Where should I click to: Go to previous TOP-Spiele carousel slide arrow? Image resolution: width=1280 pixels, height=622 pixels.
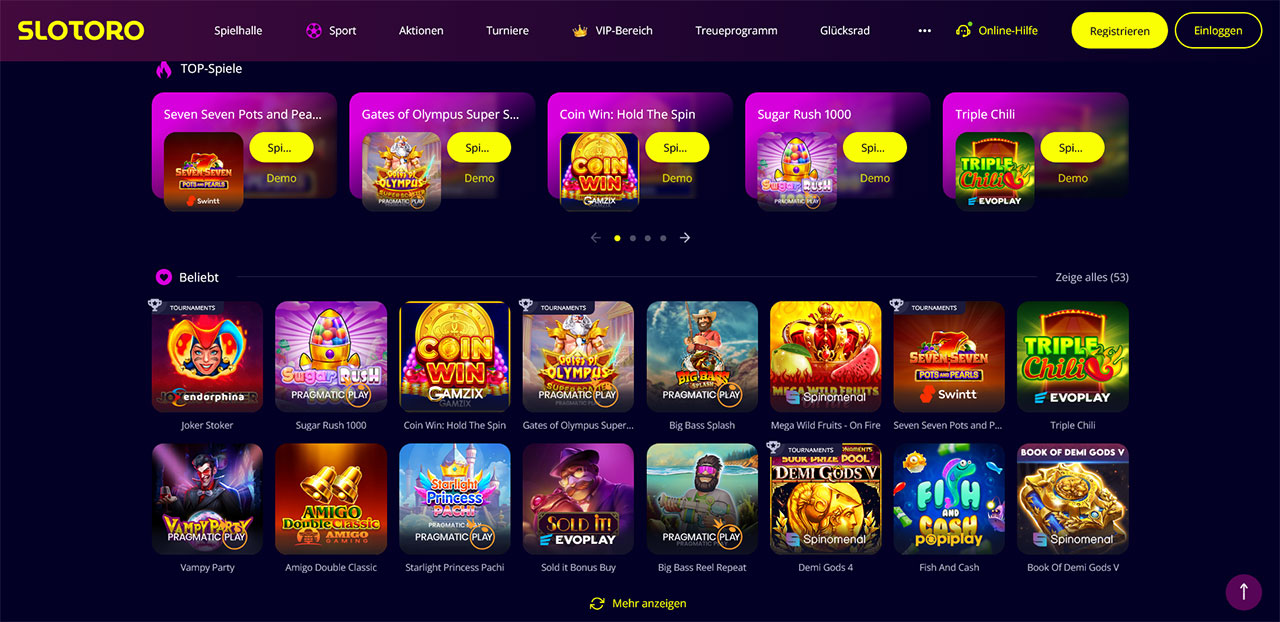[596, 238]
